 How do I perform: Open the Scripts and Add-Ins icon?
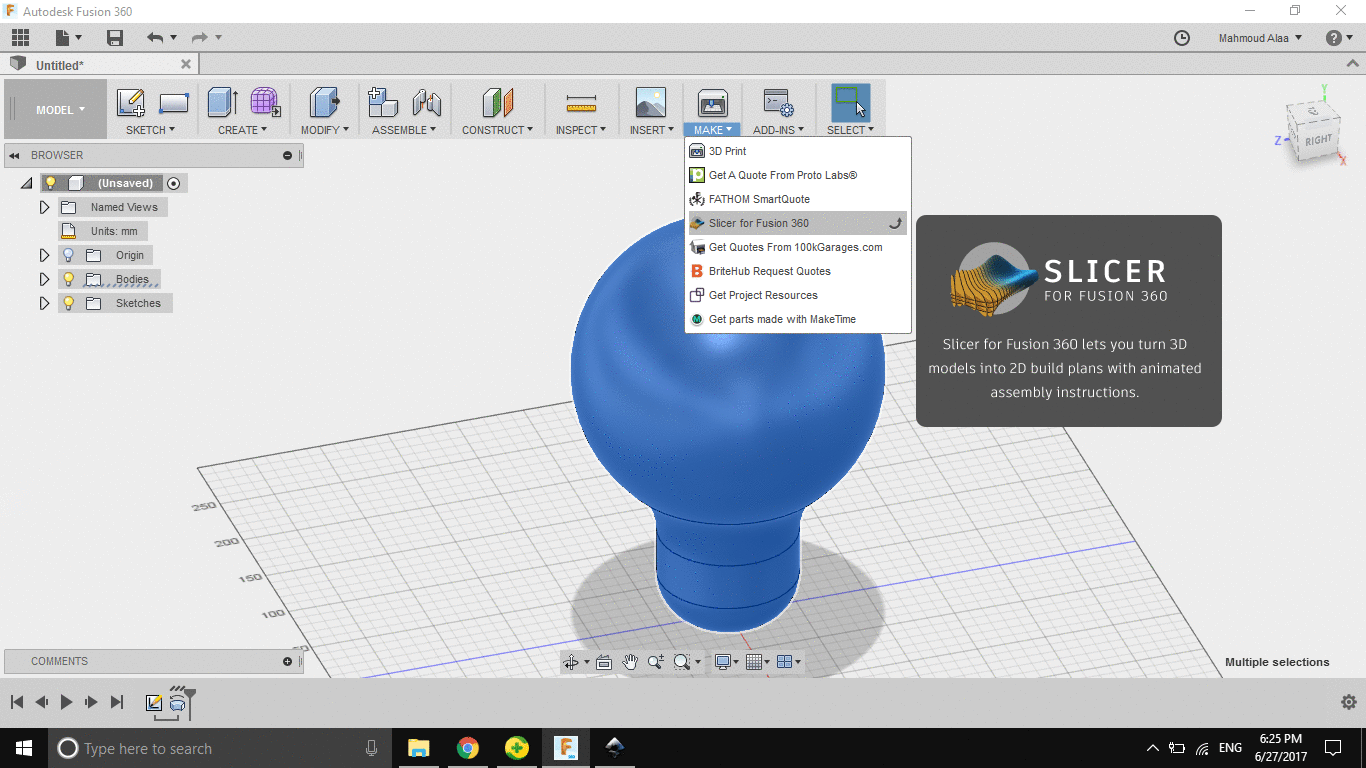coord(778,102)
